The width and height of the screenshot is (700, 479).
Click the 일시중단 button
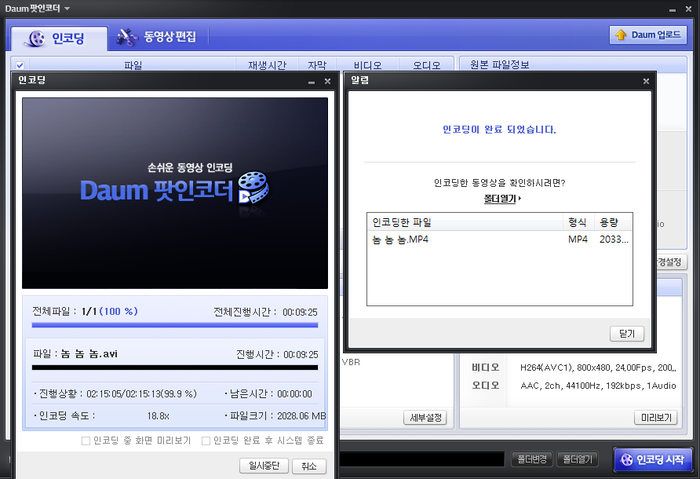[x=264, y=466]
